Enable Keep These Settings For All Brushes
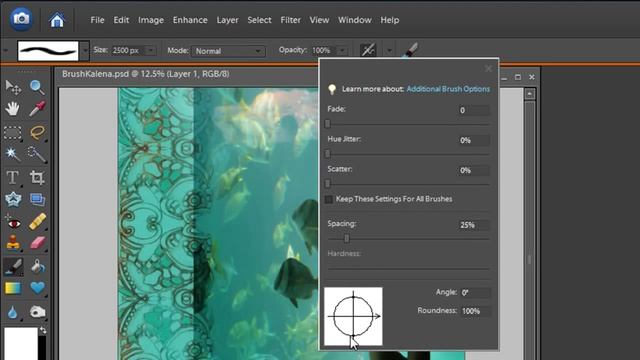This screenshot has height=360, width=640. point(329,199)
